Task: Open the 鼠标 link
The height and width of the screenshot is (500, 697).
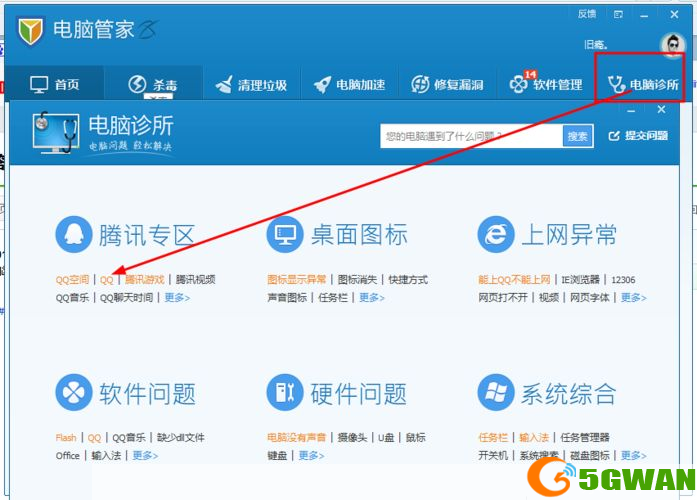Action: (x=416, y=438)
